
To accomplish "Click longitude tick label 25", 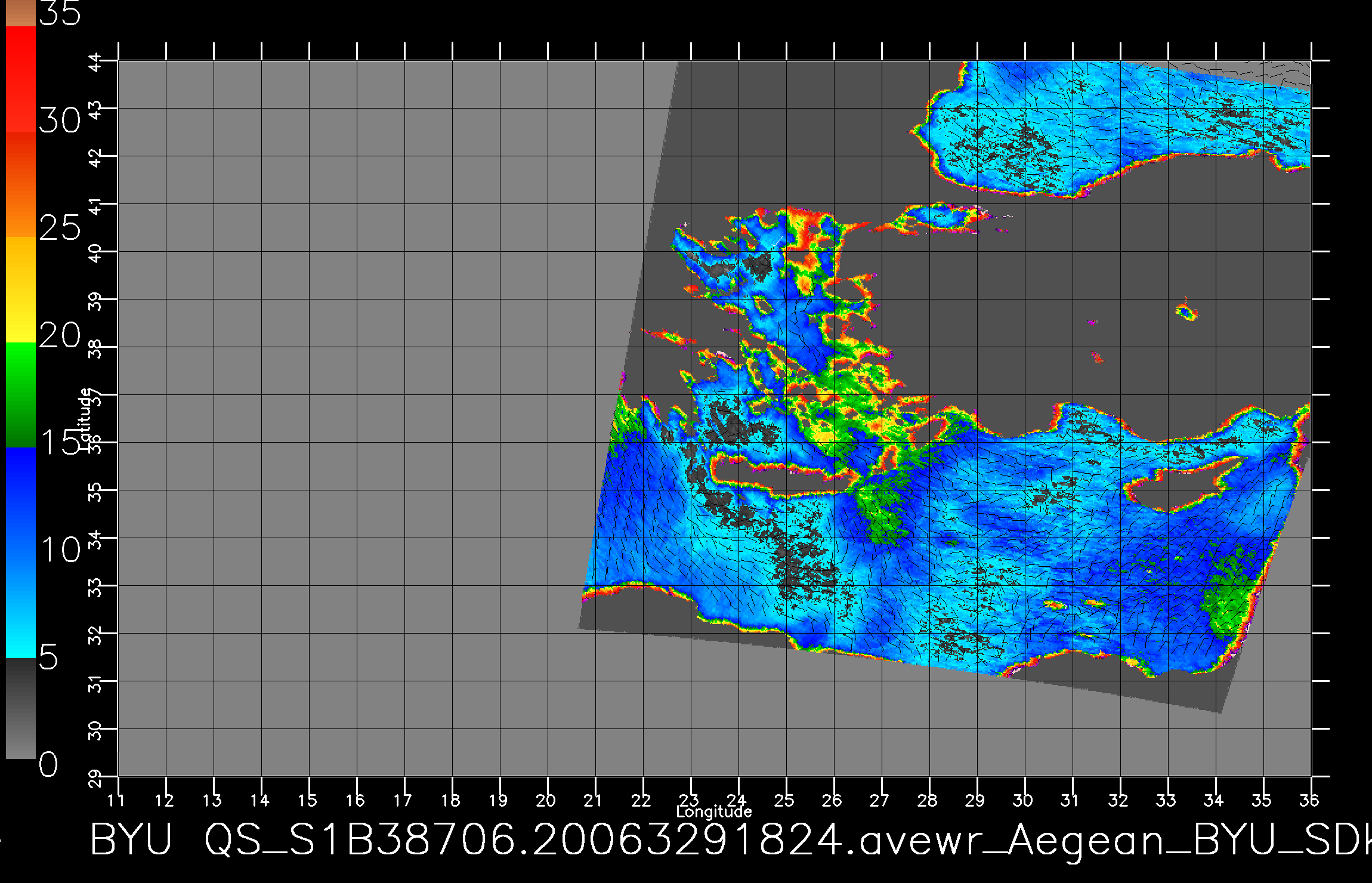I will [784, 801].
